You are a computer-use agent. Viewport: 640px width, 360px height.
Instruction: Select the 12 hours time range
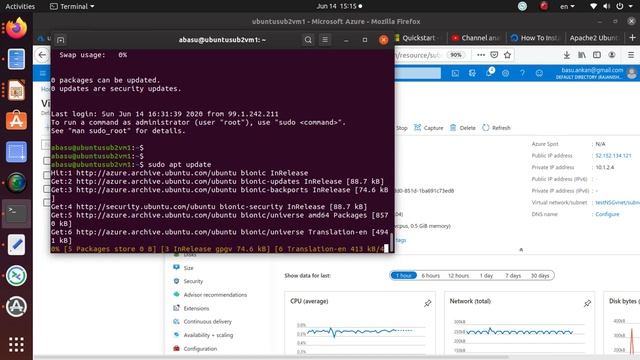tap(458, 276)
